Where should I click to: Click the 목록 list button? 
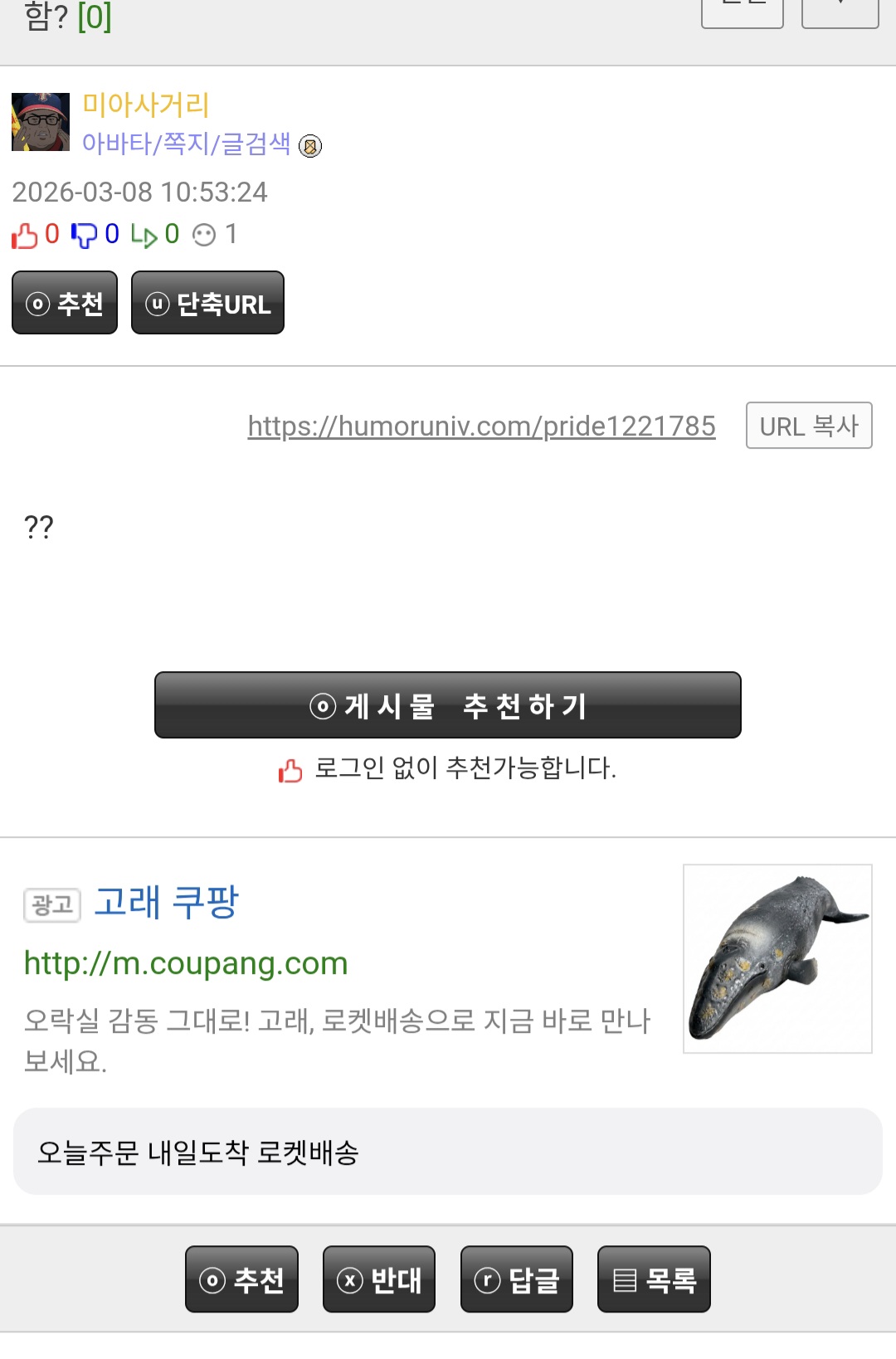654,1279
